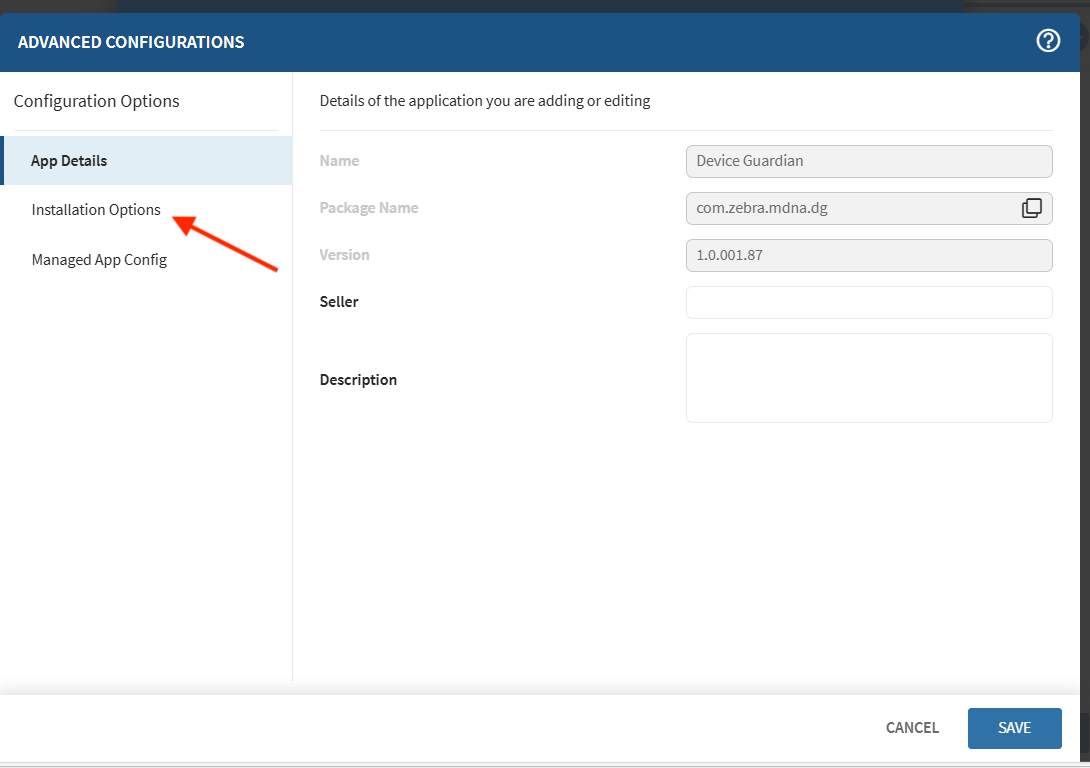This screenshot has width=1090, height=768.
Task: Focus the Description text area
Action: pos(868,378)
